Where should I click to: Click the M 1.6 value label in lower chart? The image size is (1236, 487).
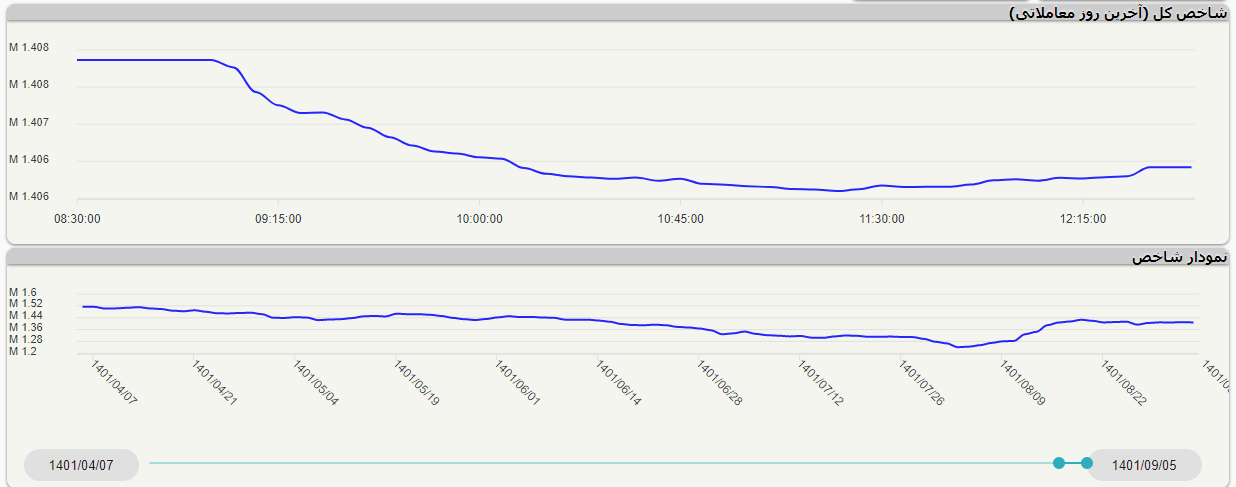22,292
